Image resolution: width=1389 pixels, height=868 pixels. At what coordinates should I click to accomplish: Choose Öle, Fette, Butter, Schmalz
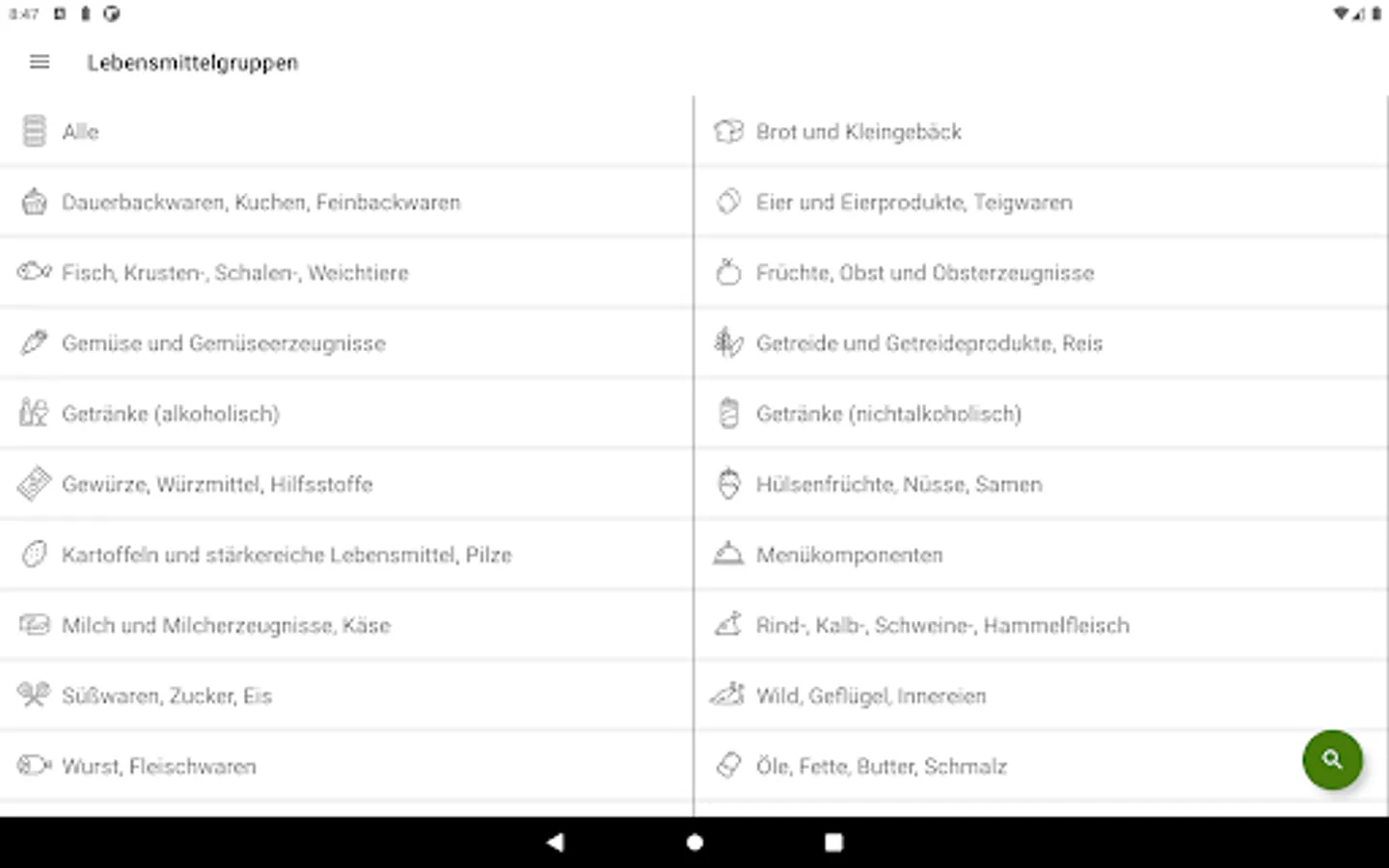[x=881, y=767]
